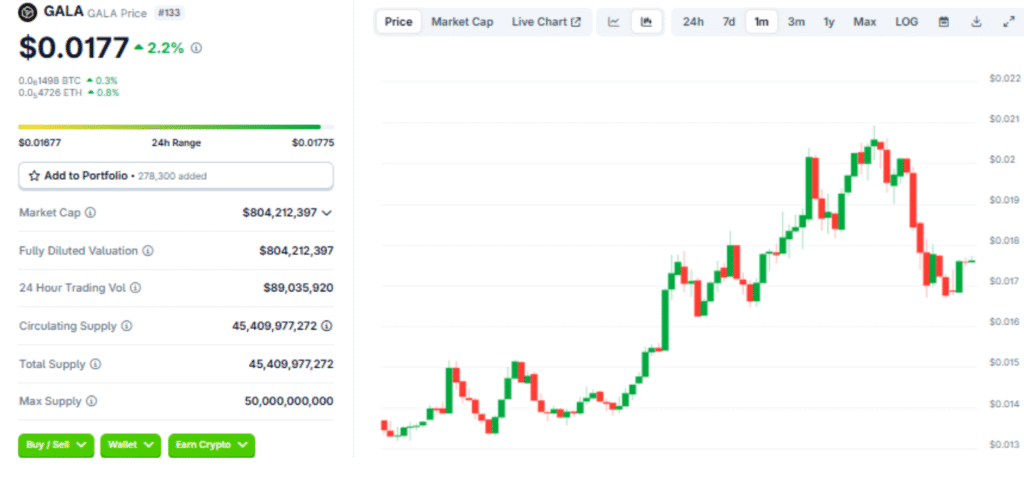Expand the Earn Crypto dropdown

point(211,445)
